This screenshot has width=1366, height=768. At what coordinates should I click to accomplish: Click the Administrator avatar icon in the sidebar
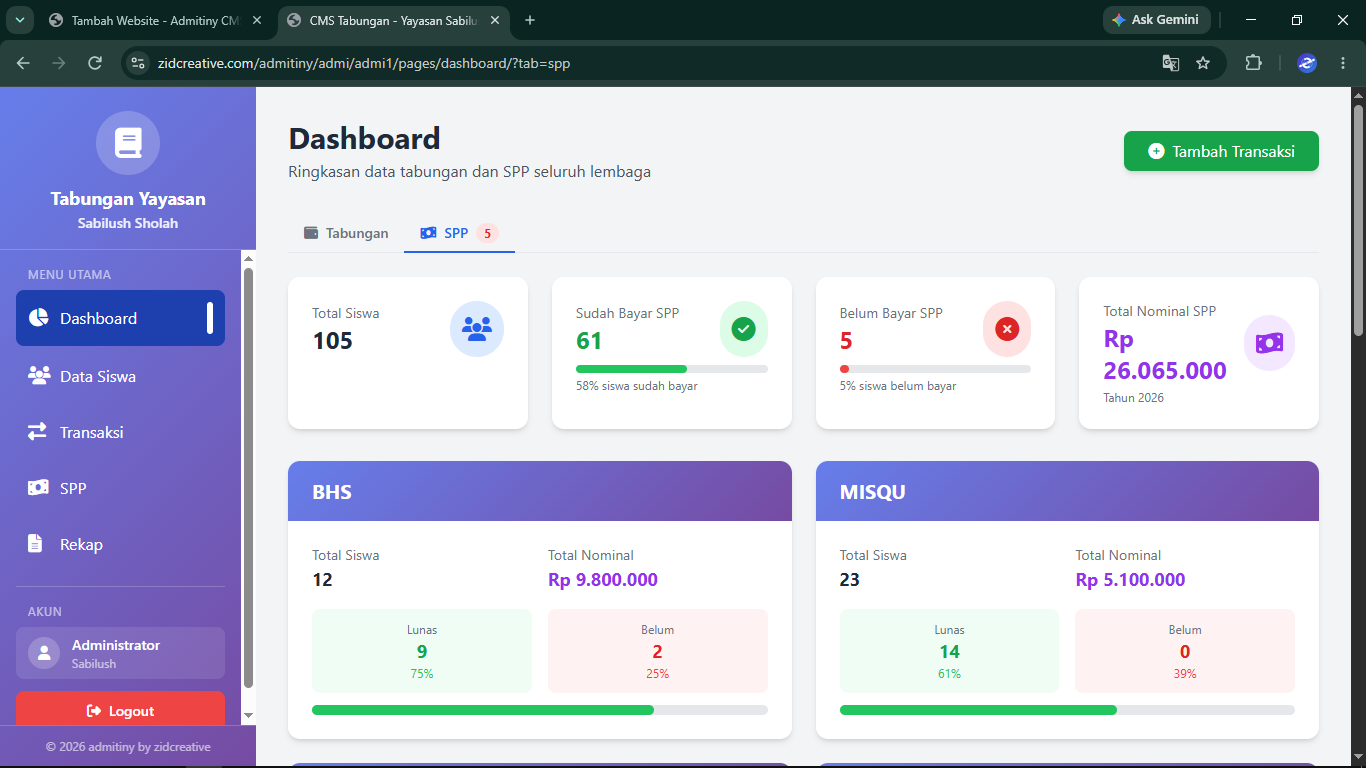[44, 653]
